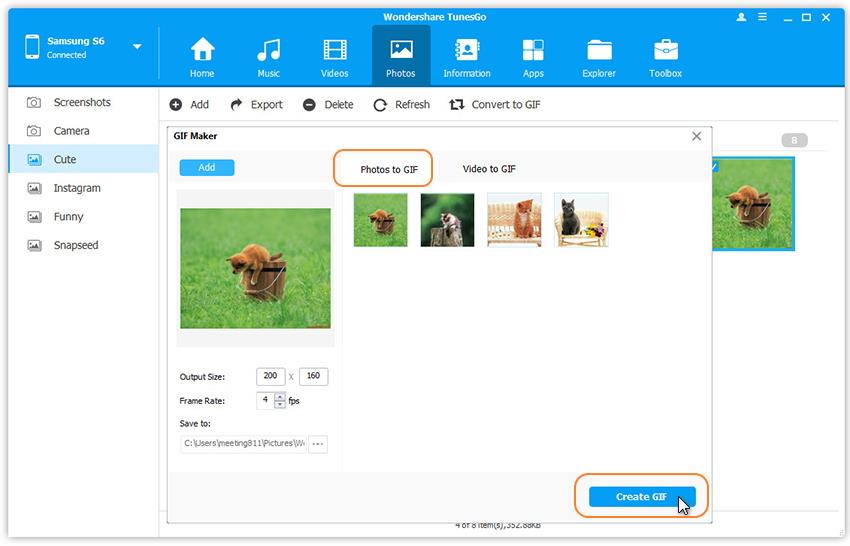850x546 pixels.
Task: Close the GIF Maker dialog
Action: pos(696,136)
